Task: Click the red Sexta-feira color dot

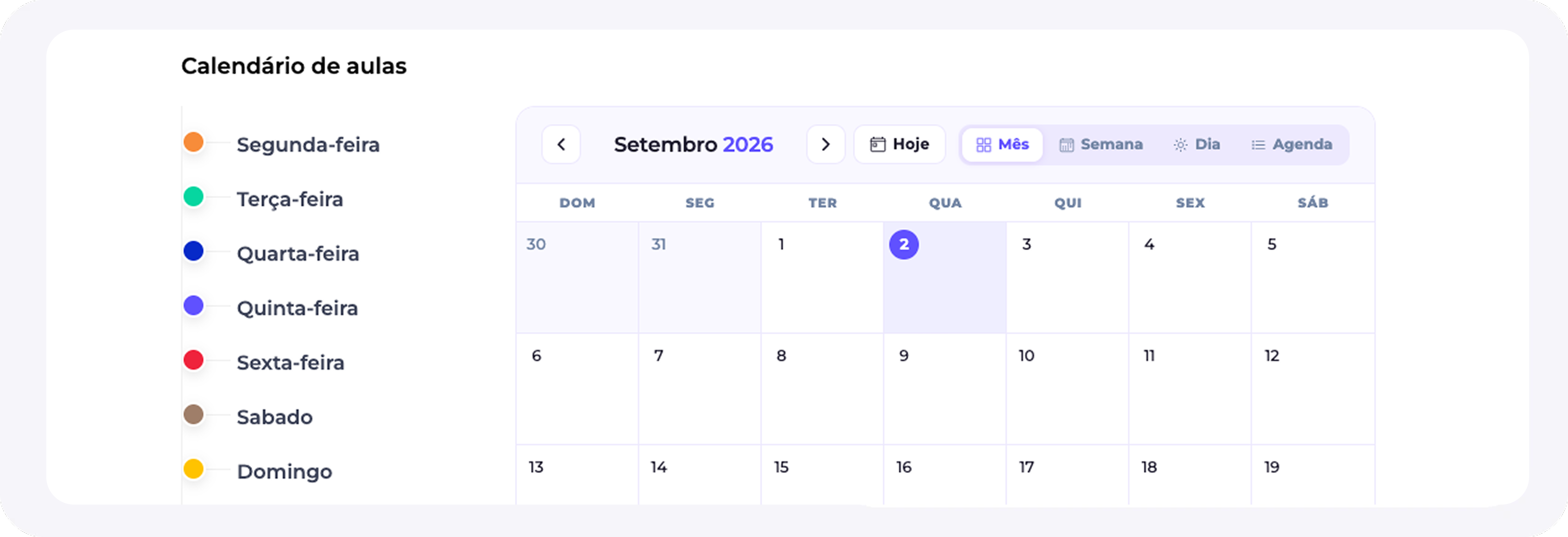Action: click(x=193, y=360)
